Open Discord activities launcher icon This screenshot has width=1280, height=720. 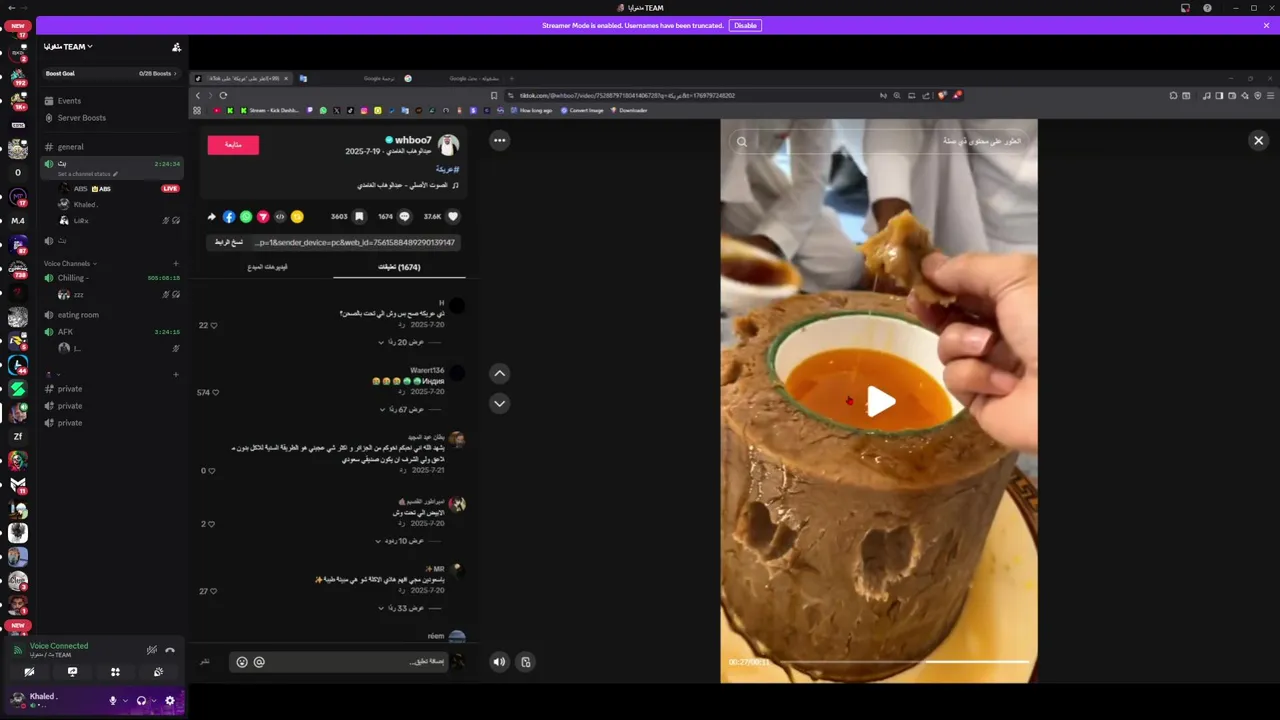(x=115, y=672)
